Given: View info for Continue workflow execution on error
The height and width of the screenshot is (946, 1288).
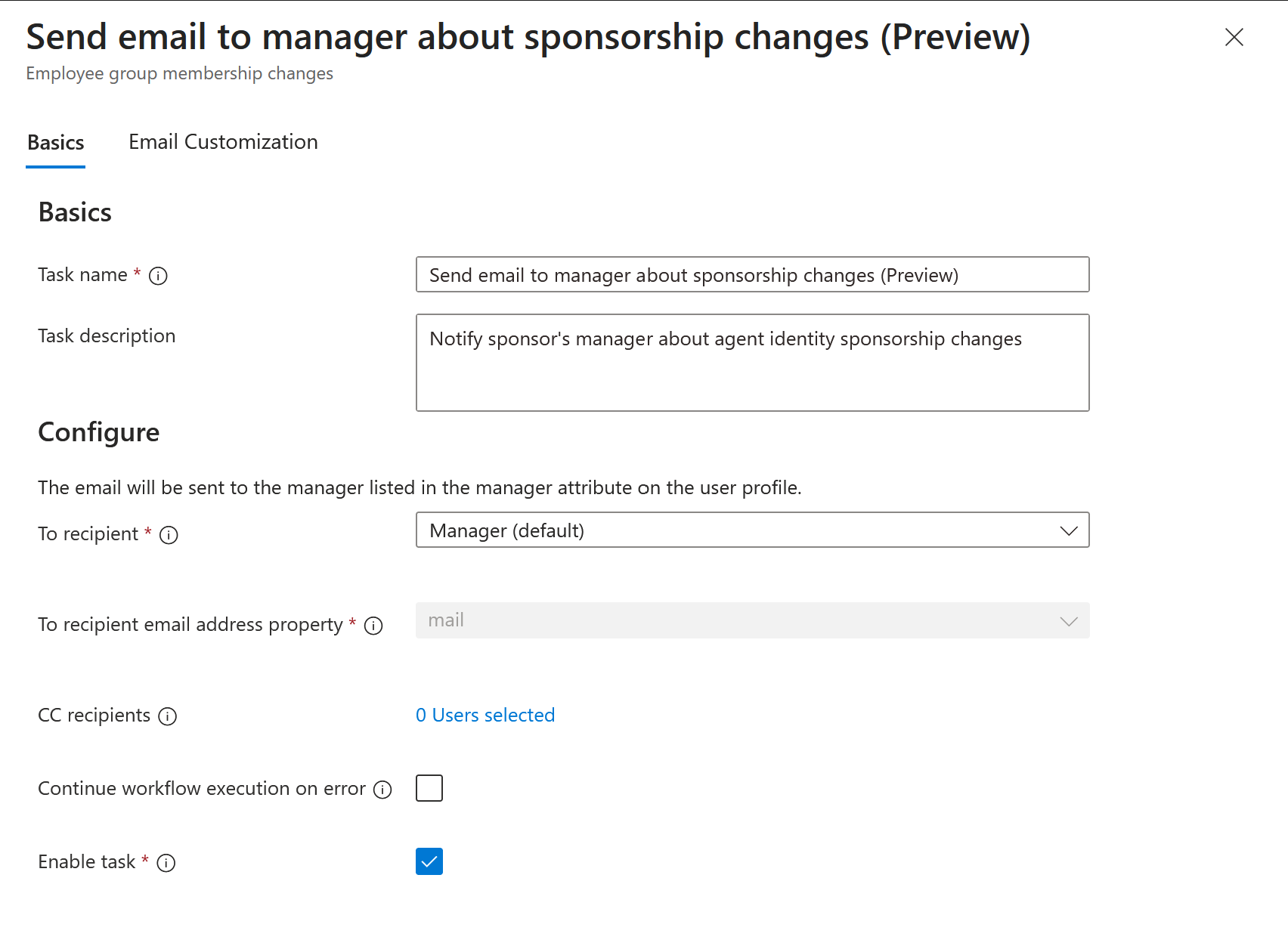Looking at the screenshot, I should pos(382,789).
